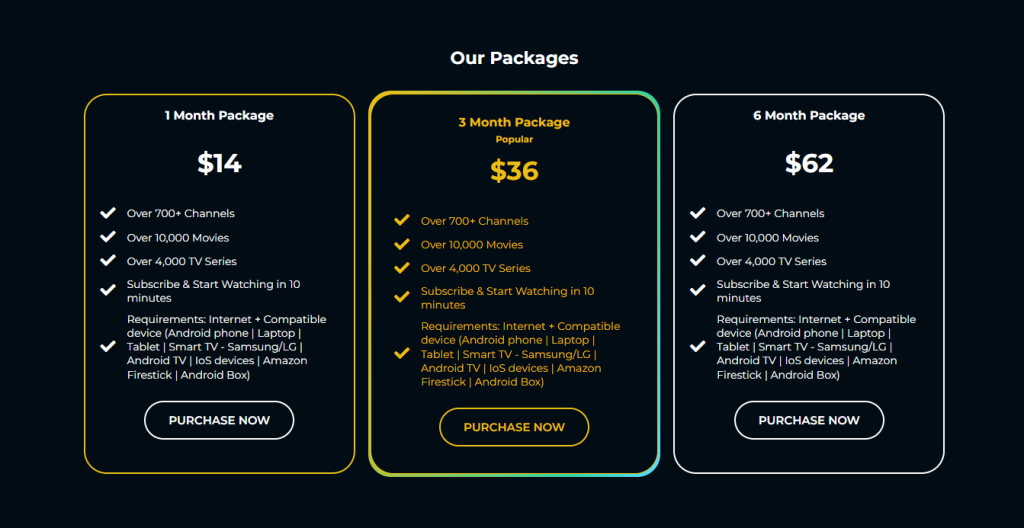Screen dimensions: 1024x528
Task: Click the Popular label under 3 Month Package
Action: click(x=514, y=139)
